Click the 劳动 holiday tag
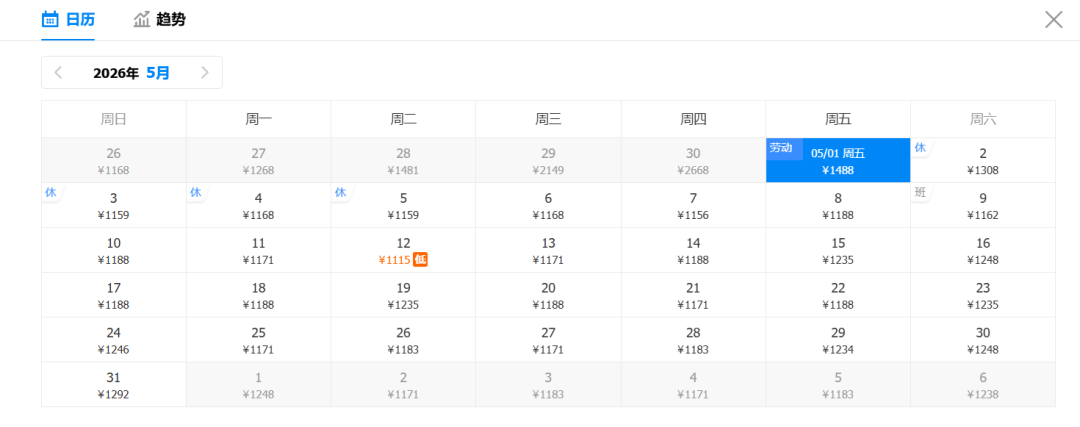Viewport: 1080px width, 427px height. (x=781, y=148)
